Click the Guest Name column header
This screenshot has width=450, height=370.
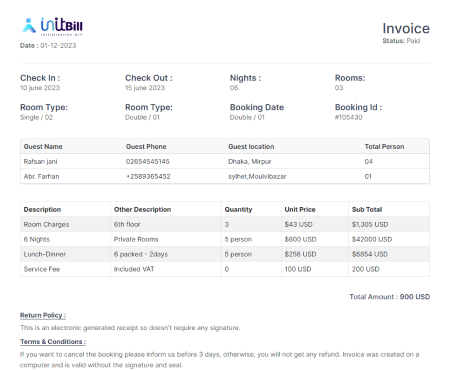point(43,147)
